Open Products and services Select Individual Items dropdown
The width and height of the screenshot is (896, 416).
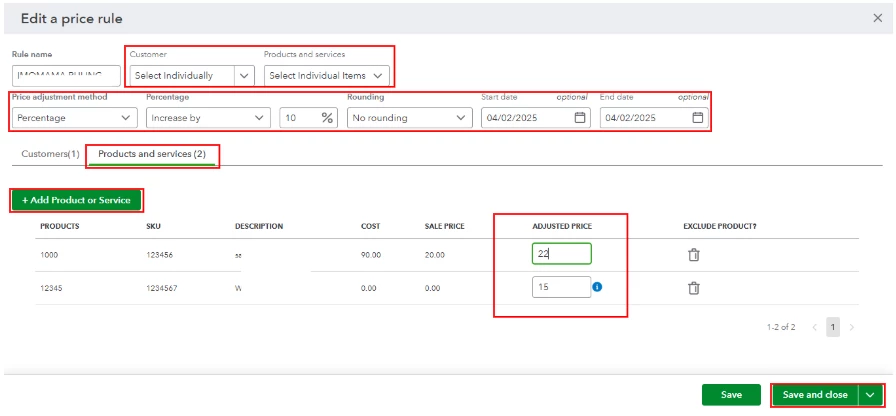327,75
